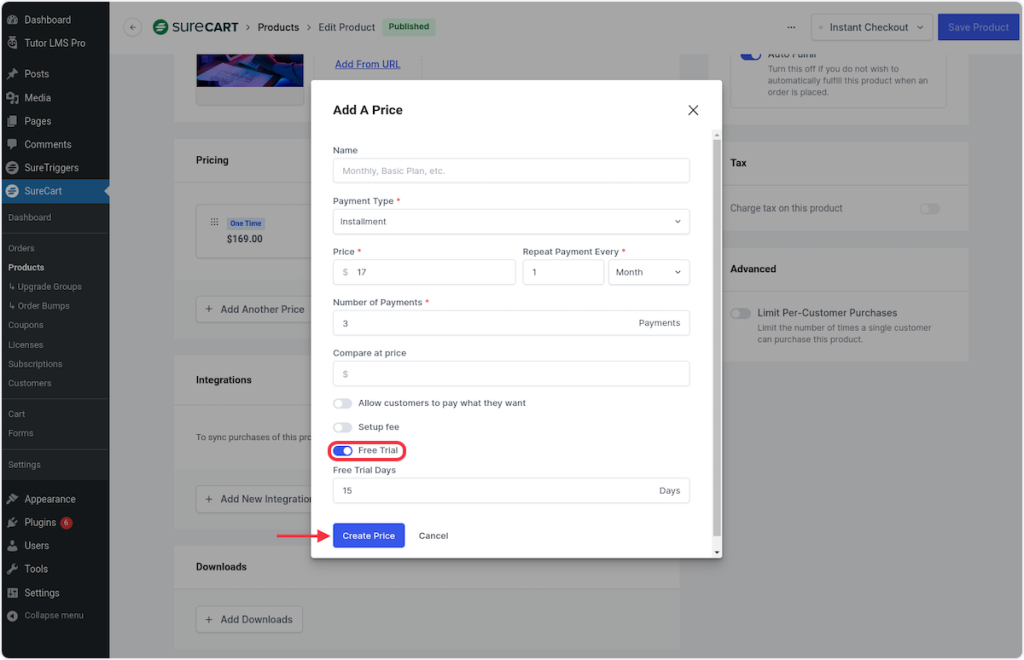Go to Subscriptions menu item
1024x660 pixels.
coord(35,364)
